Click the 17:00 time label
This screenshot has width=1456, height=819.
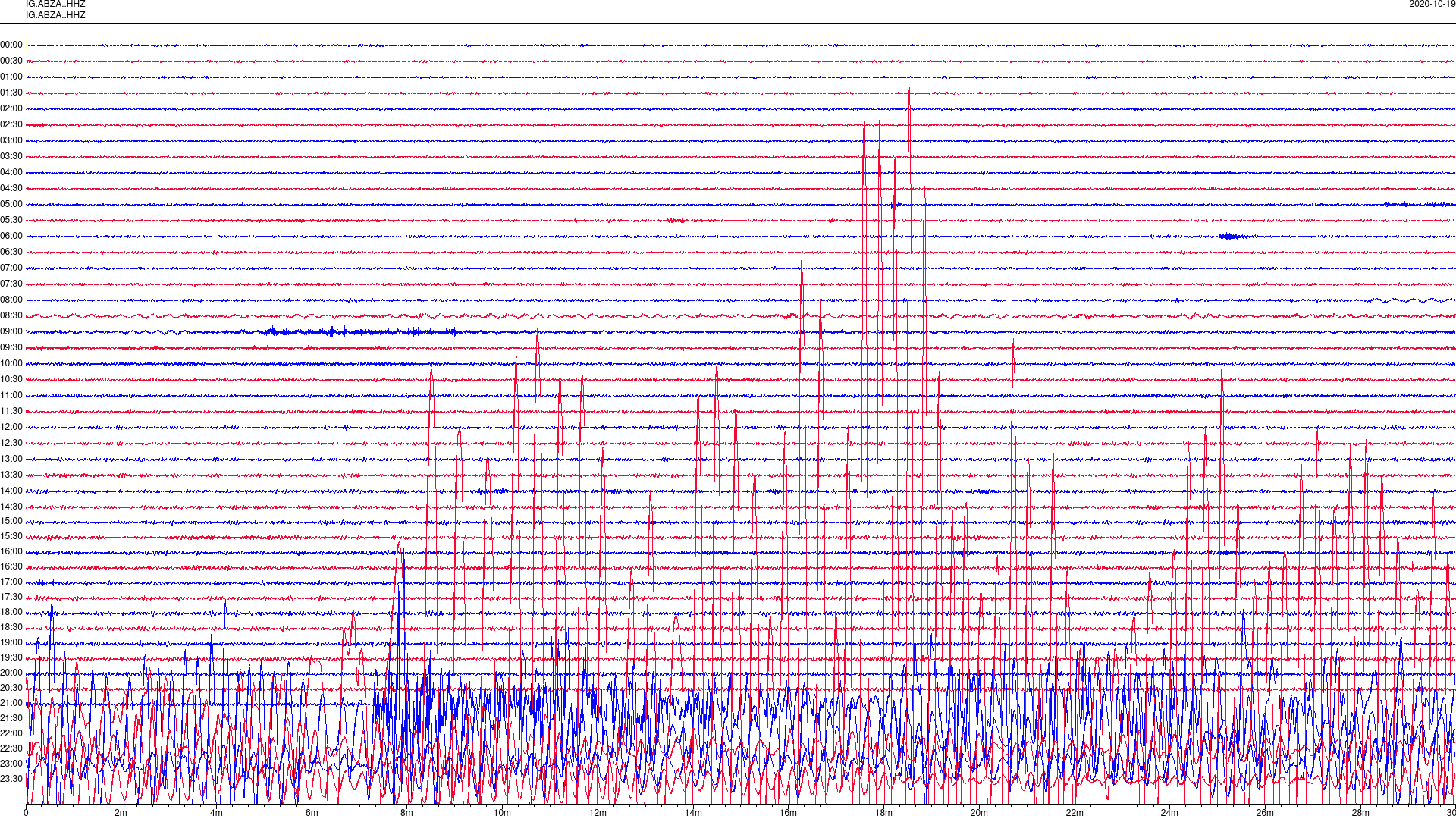click(x=11, y=582)
